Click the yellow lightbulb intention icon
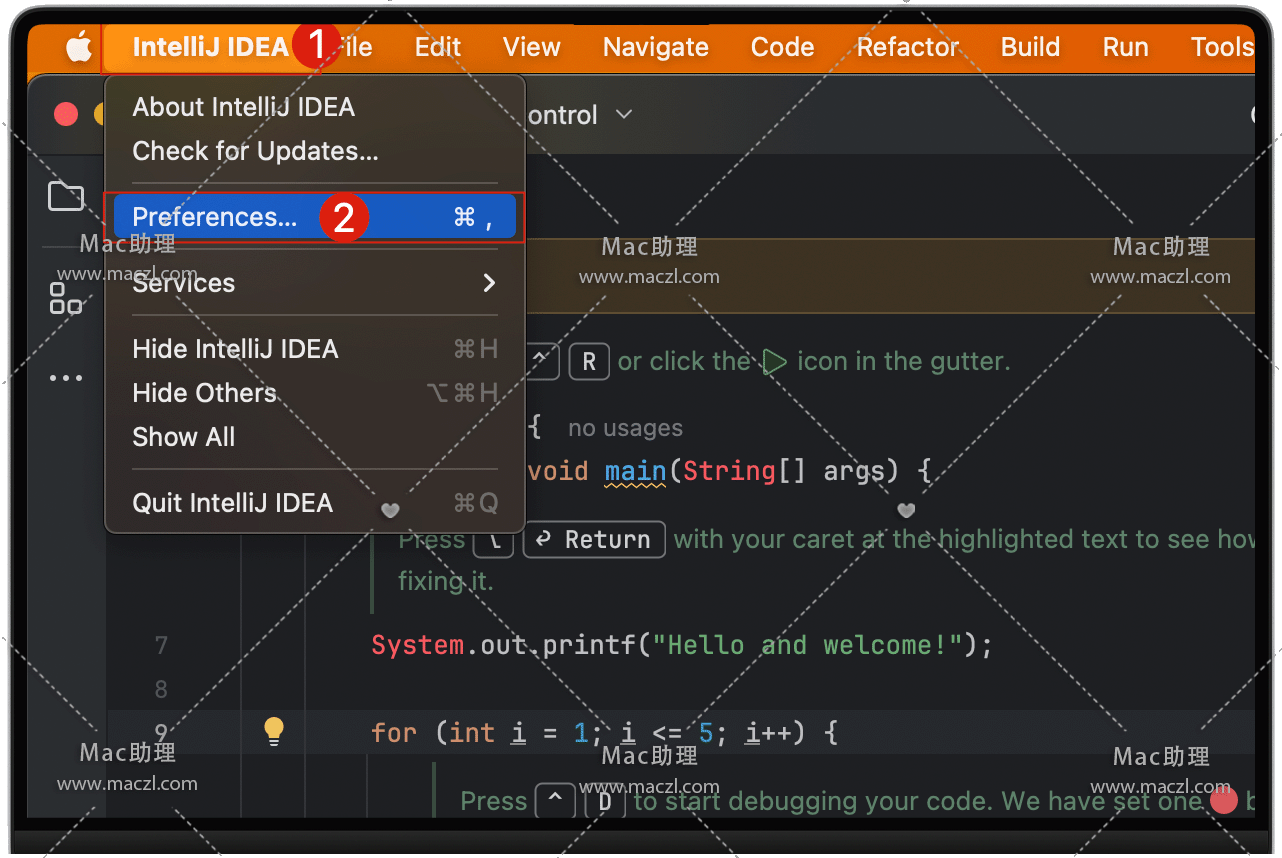This screenshot has height=858, width=1282. 274,731
